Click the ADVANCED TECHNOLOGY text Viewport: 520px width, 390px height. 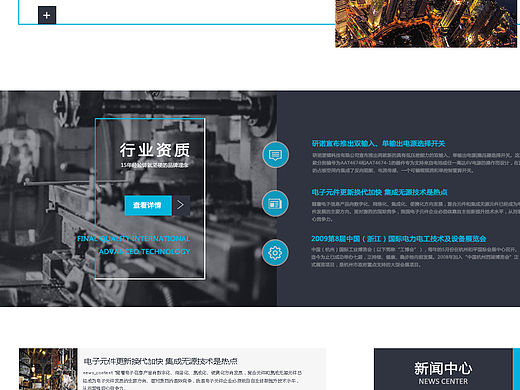(x=144, y=252)
